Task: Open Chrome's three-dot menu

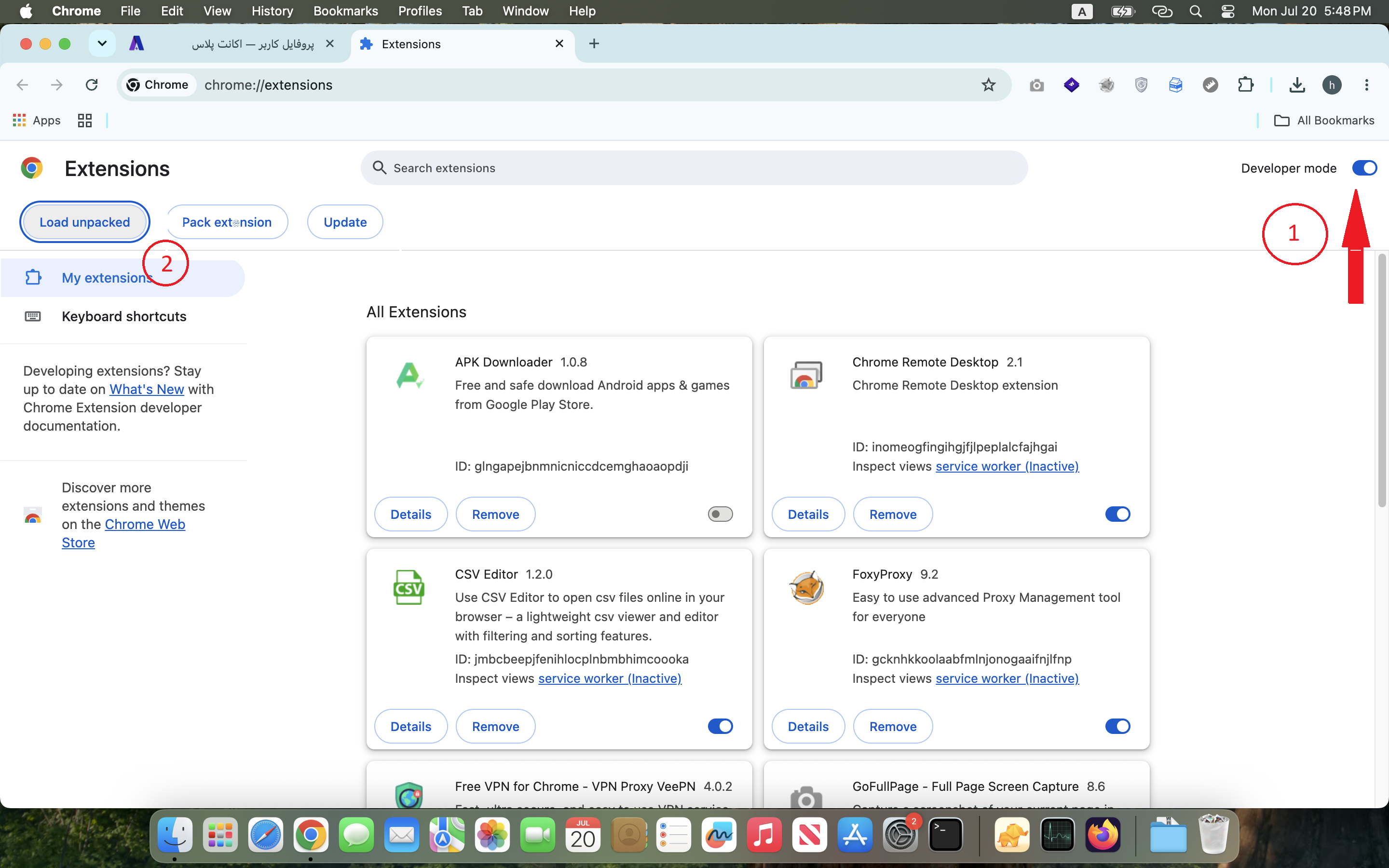Action: click(x=1367, y=85)
